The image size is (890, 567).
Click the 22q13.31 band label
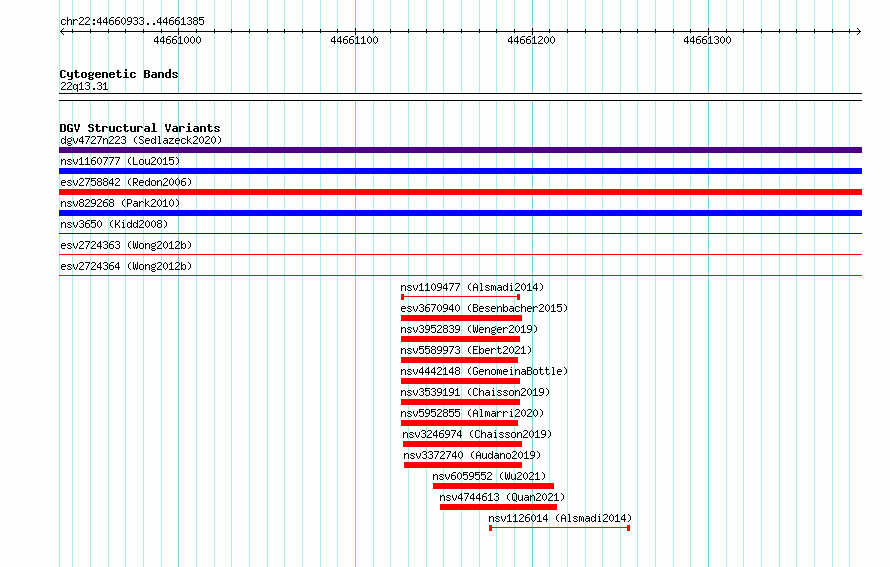[84, 86]
